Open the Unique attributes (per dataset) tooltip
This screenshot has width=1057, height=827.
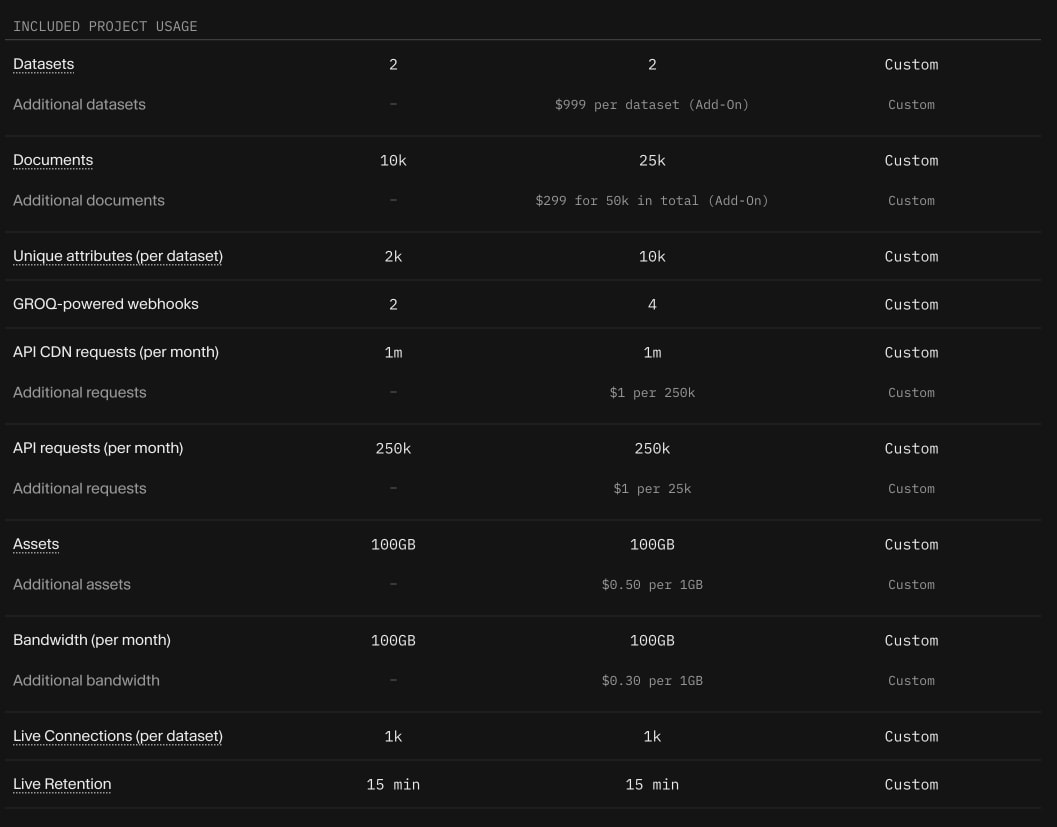tap(117, 256)
